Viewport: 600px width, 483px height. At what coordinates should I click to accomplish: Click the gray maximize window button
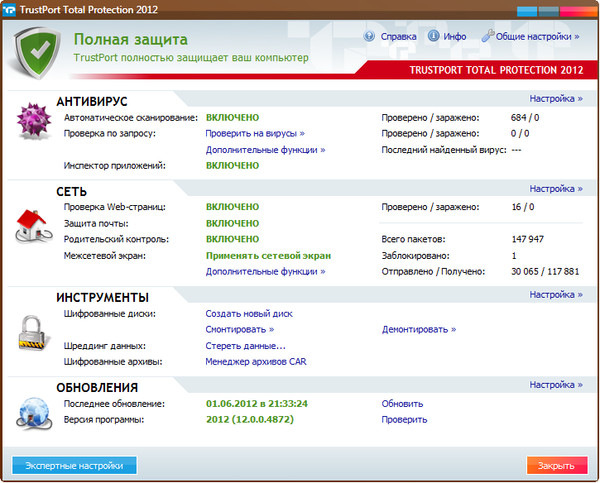(x=548, y=11)
